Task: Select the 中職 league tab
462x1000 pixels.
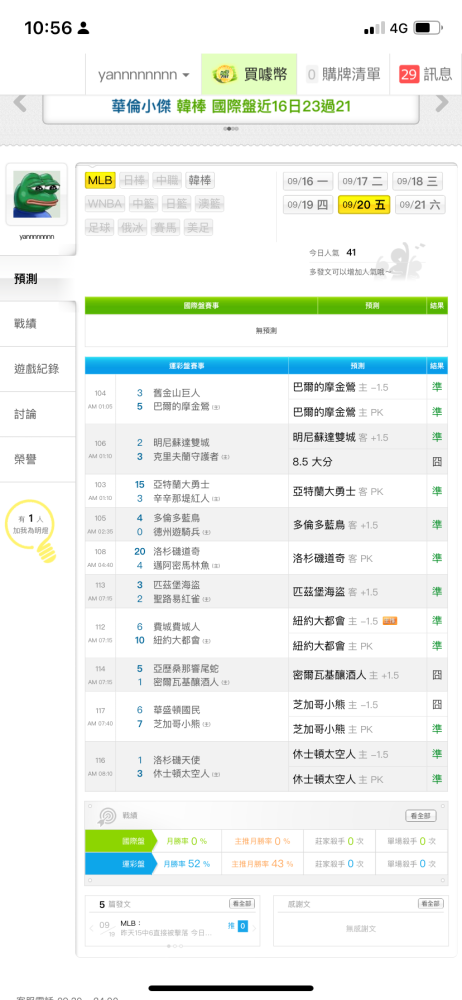Action: [167, 180]
